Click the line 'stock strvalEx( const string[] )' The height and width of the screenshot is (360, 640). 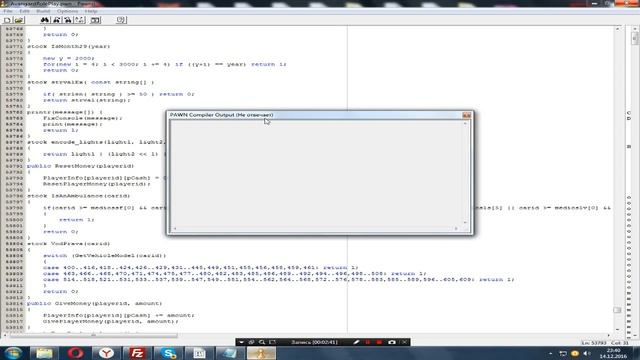click(x=91, y=82)
